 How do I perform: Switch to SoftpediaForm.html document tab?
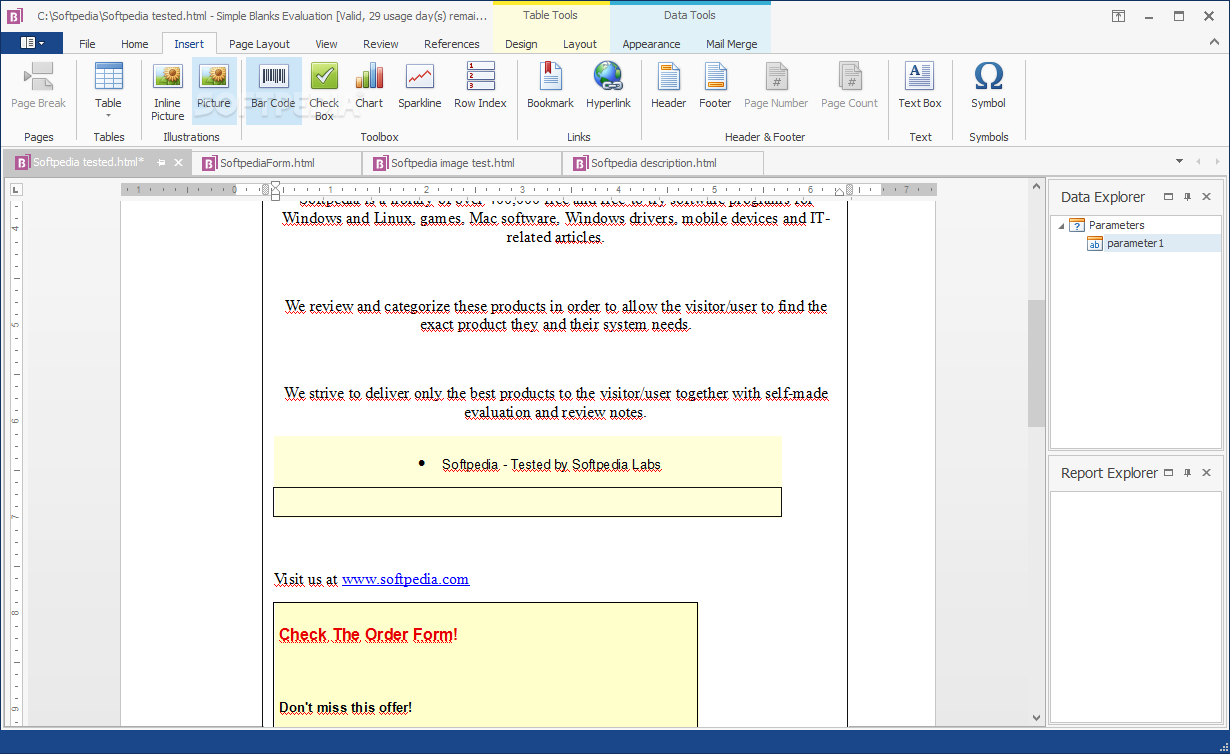(x=276, y=163)
